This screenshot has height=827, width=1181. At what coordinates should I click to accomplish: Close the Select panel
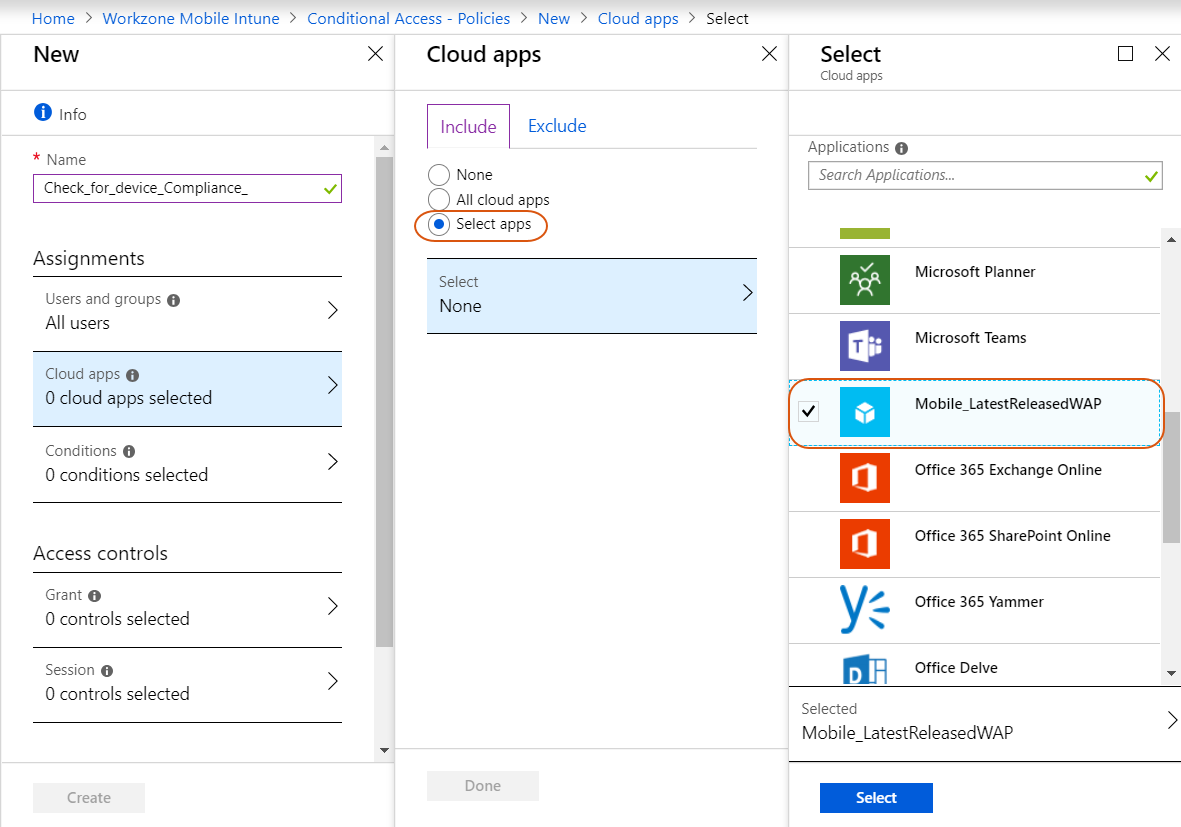1162,53
